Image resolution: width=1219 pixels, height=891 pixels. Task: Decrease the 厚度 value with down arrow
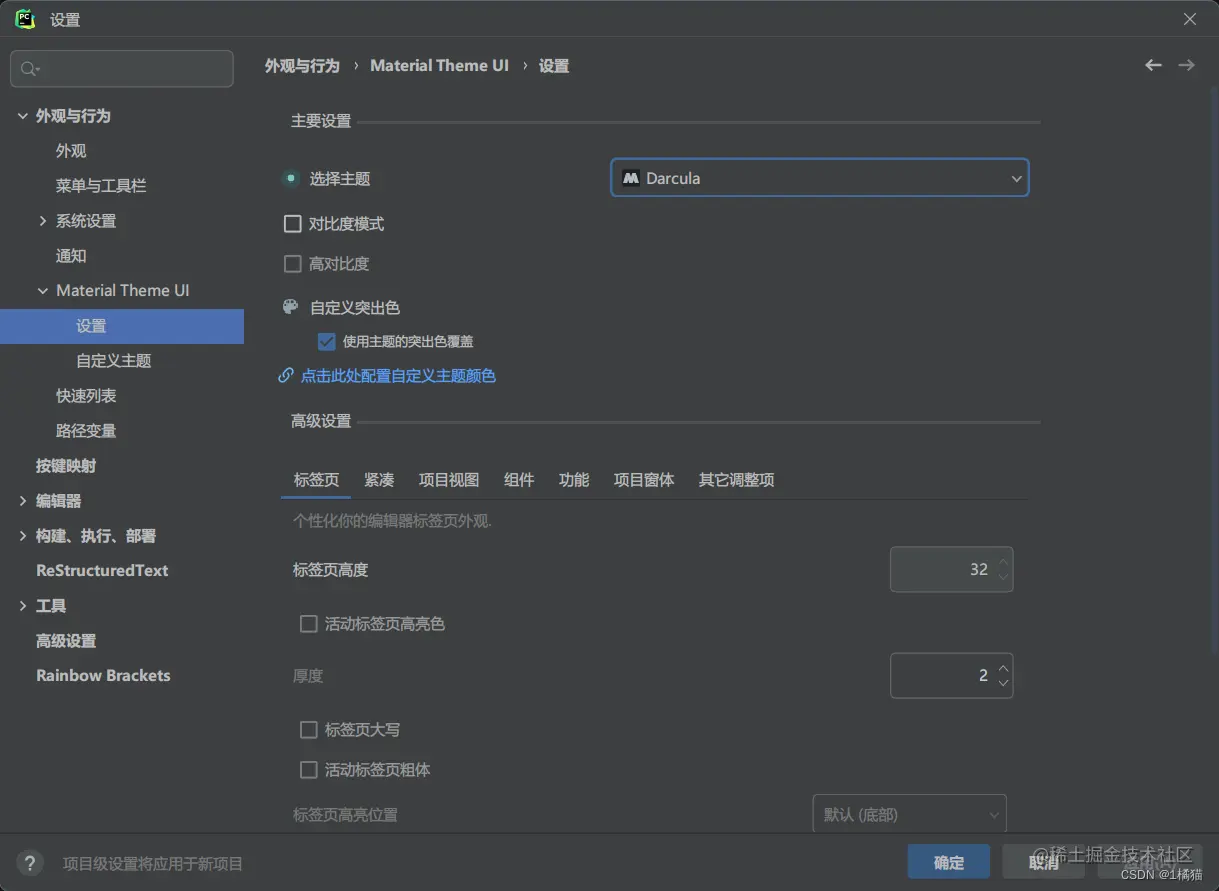tap(1004, 684)
